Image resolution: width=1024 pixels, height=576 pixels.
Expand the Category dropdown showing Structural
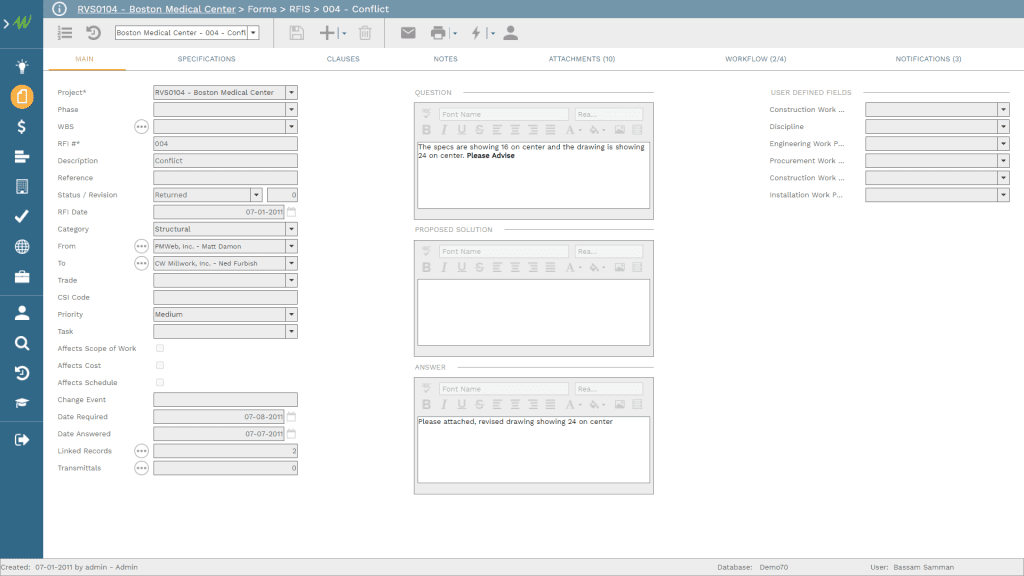[292, 229]
